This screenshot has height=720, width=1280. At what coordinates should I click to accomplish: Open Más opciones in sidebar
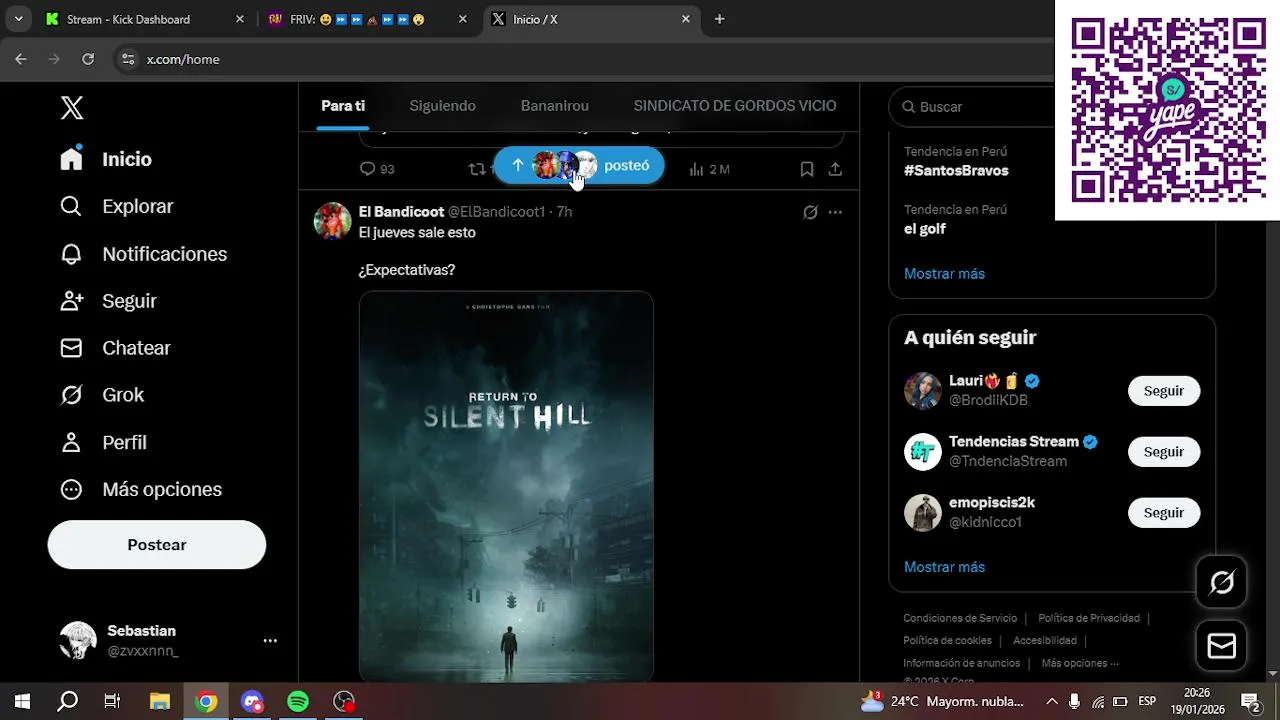(x=140, y=489)
